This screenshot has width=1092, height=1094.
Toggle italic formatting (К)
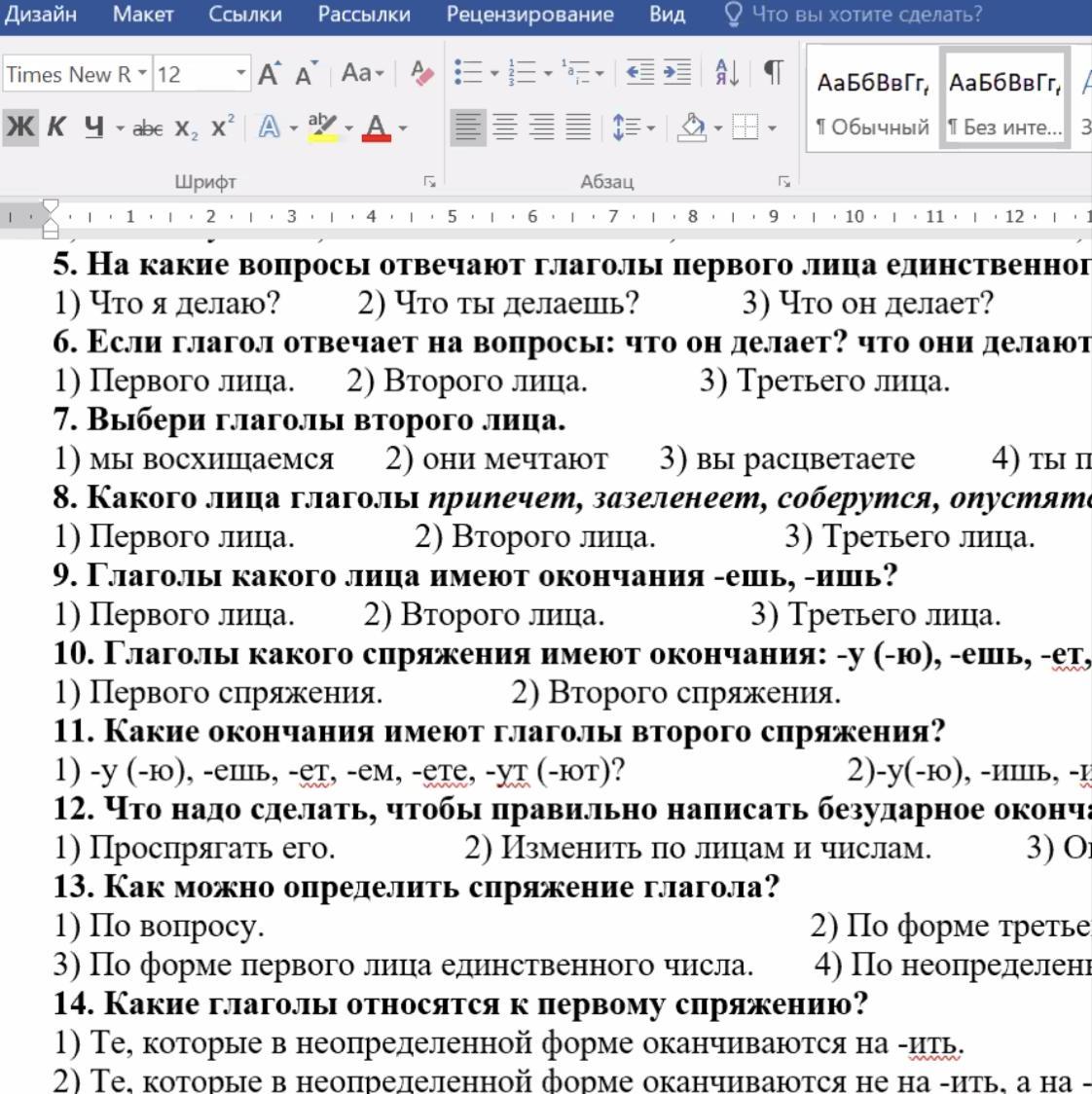[x=56, y=128]
